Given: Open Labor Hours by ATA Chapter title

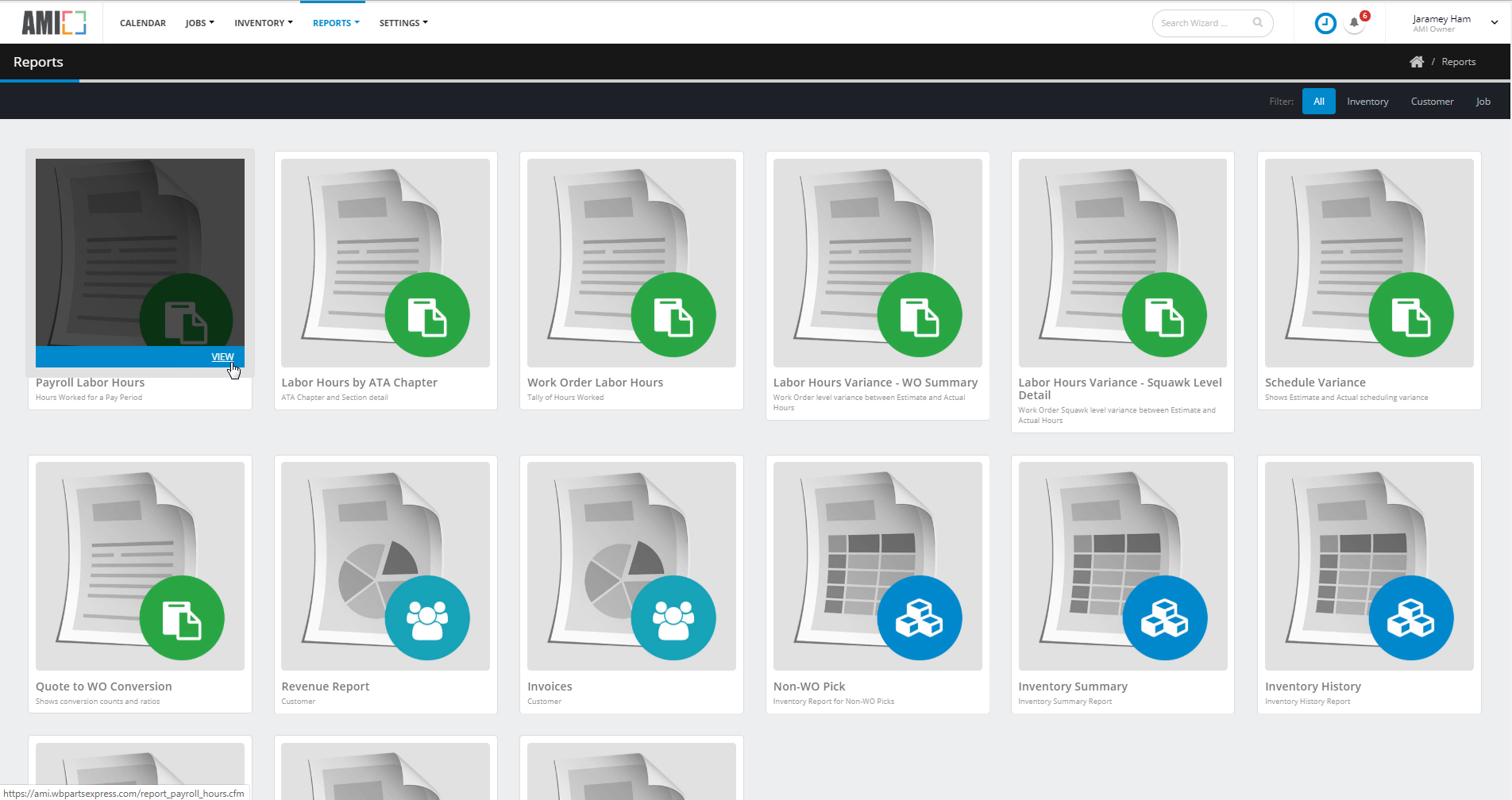Looking at the screenshot, I should click(x=359, y=383).
